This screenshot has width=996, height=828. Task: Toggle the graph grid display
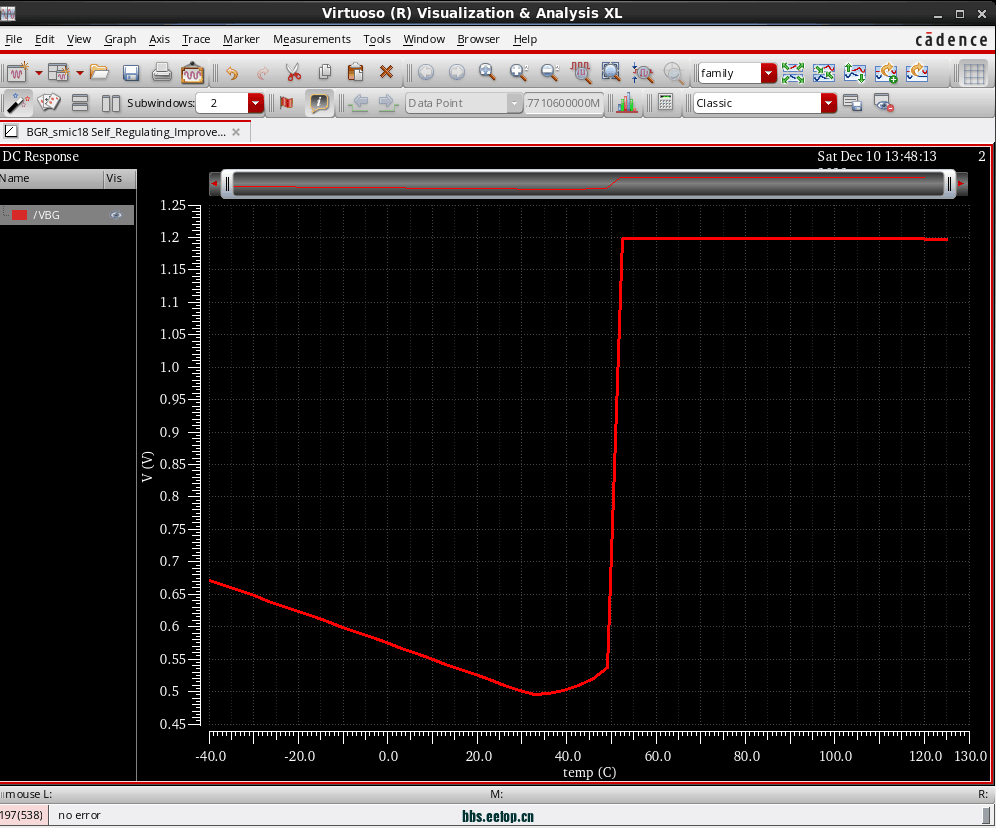973,74
